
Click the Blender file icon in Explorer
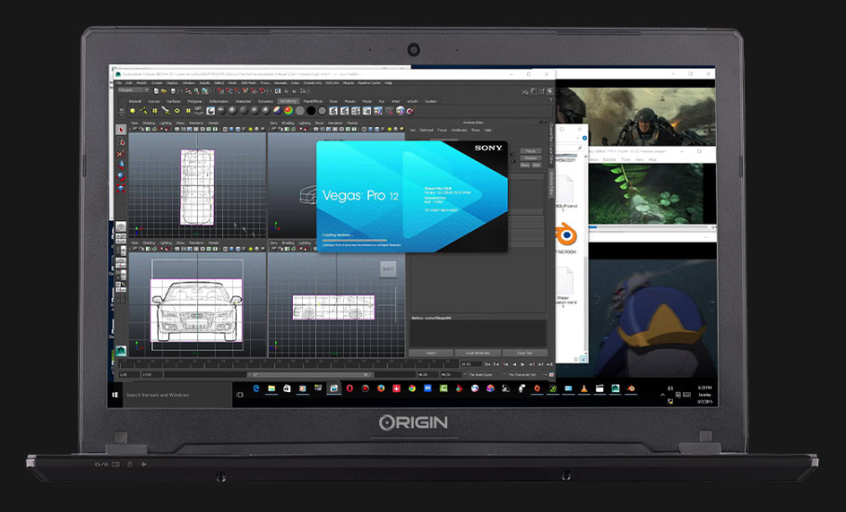coord(566,237)
